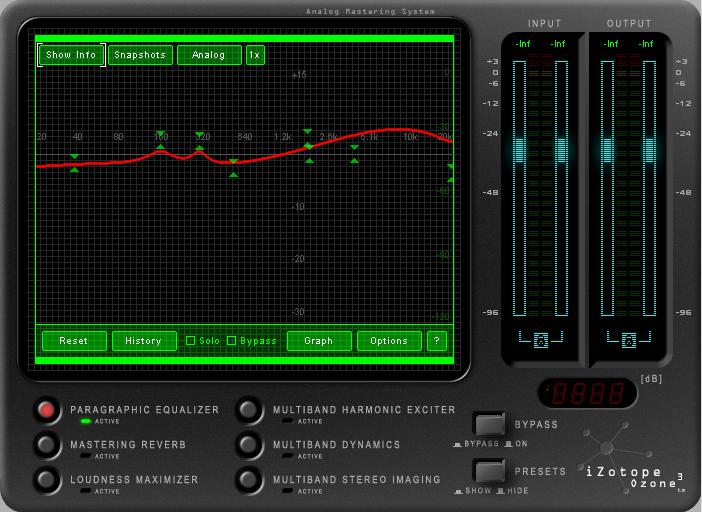
Task: Toggle the Loudness Maximizer Active LED
Action: (x=85, y=491)
